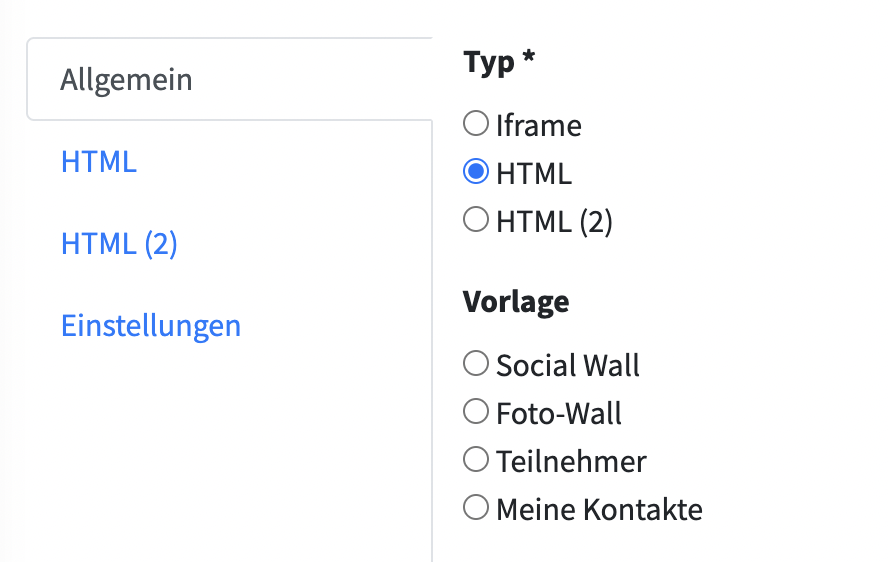Click the Meine Kontakte label text
Viewport: 888px width, 562px height.
pyautogui.click(x=599, y=510)
